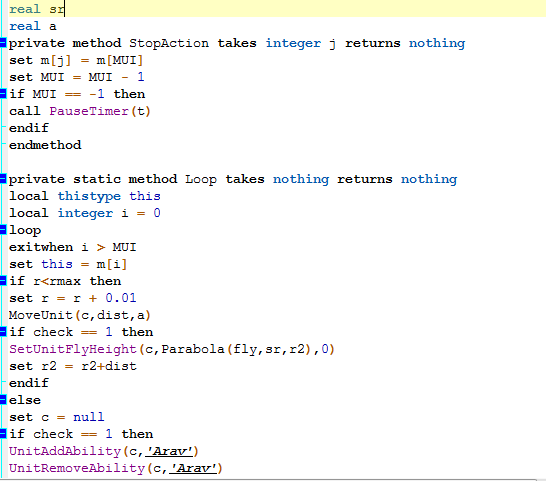The height and width of the screenshot is (481, 546).
Task: Click the 'Arav' rawcode in UnitAddAbility
Action: pyautogui.click(x=169, y=451)
